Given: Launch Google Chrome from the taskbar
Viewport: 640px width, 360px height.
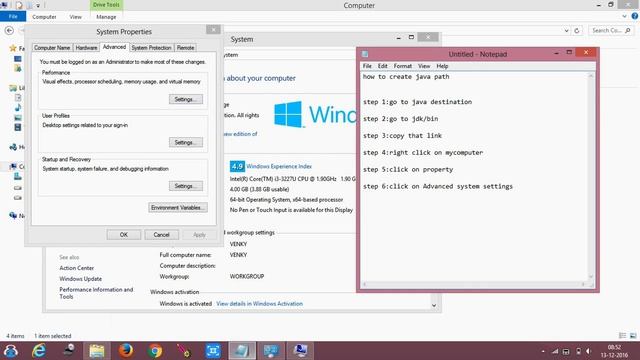Looking at the screenshot, I should [x=155, y=351].
